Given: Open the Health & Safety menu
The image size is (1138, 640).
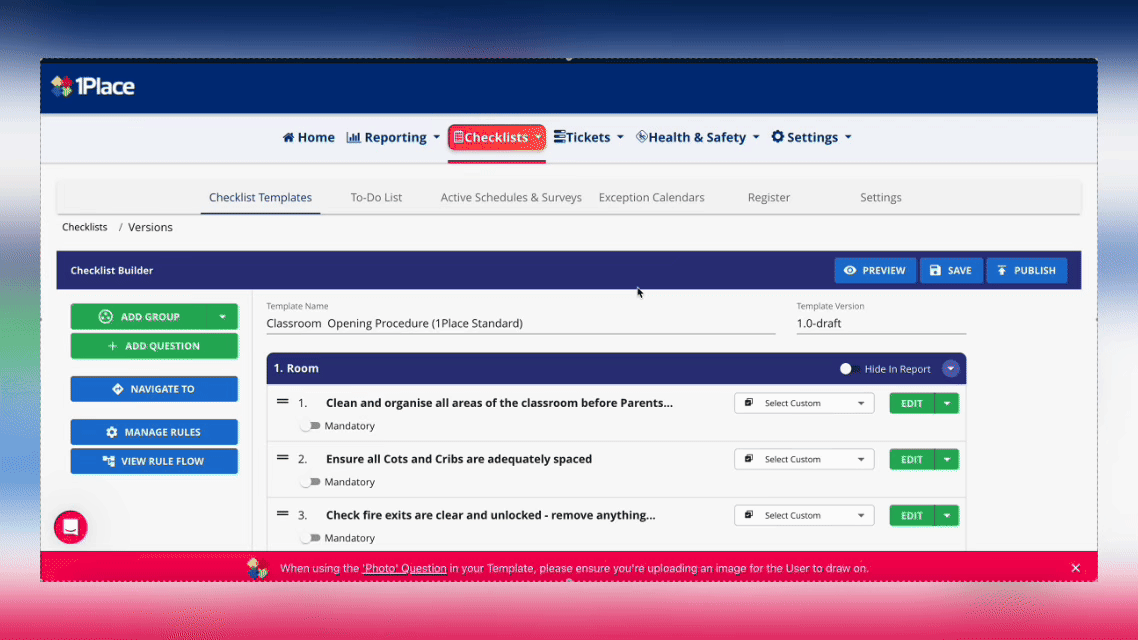Looking at the screenshot, I should pos(698,137).
